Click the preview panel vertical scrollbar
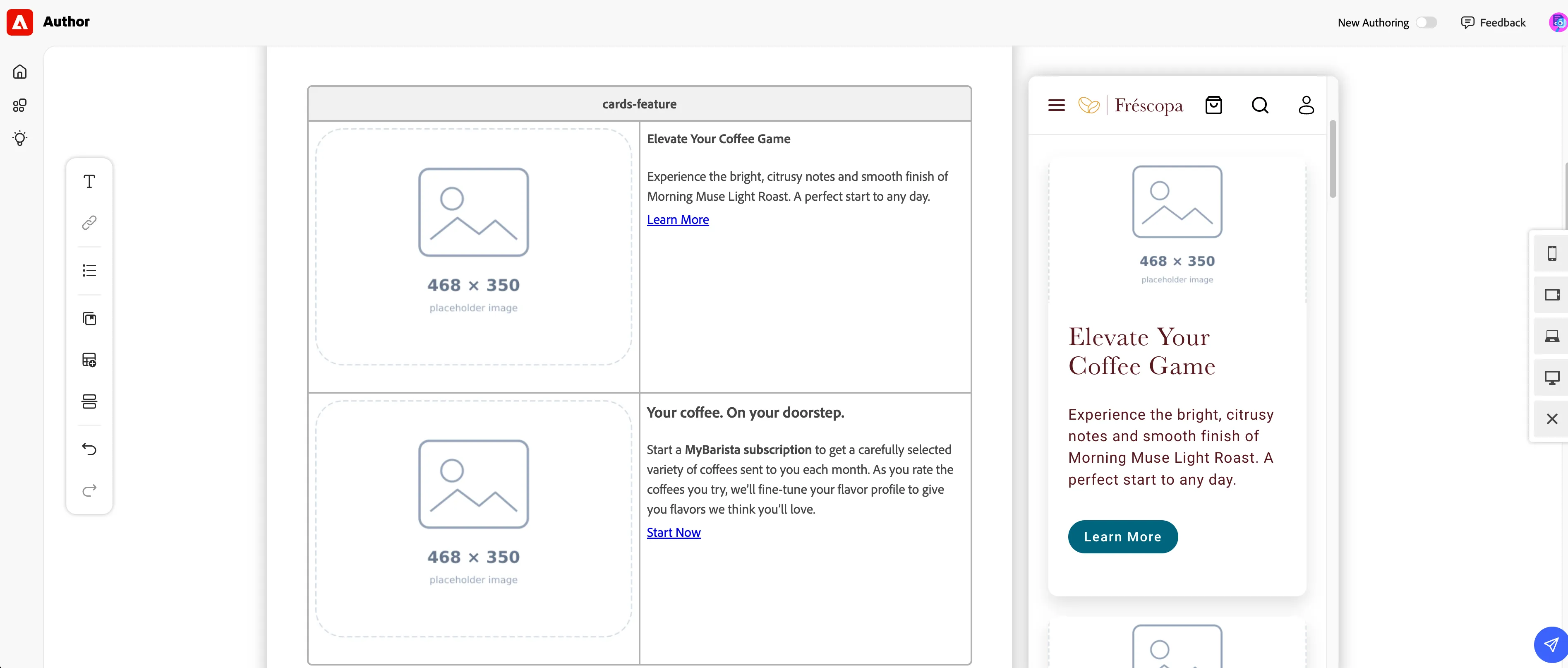Image resolution: width=1568 pixels, height=668 pixels. click(1333, 159)
